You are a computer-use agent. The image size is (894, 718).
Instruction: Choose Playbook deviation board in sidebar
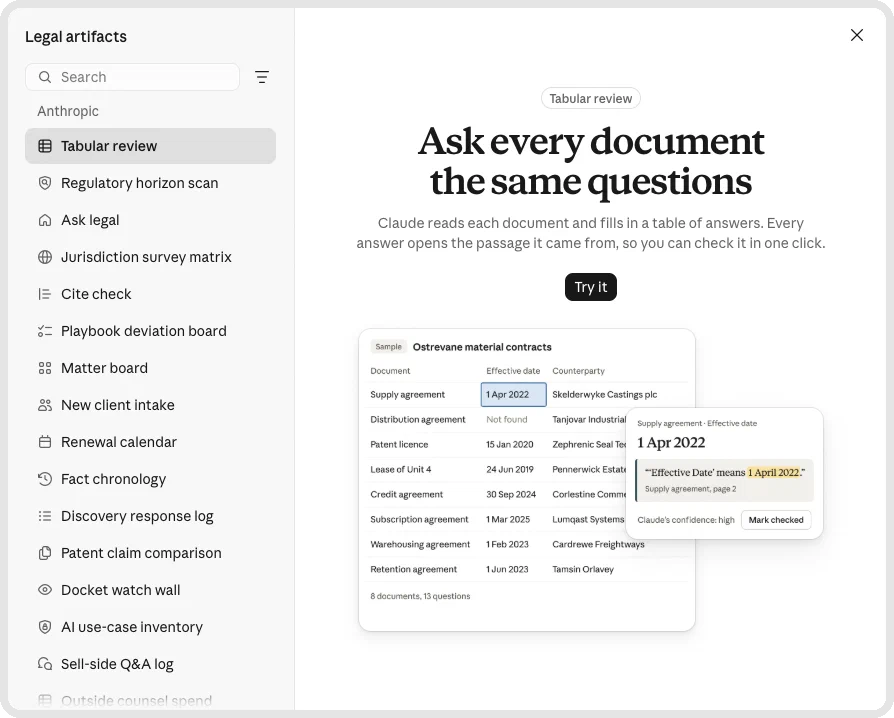click(x=151, y=331)
